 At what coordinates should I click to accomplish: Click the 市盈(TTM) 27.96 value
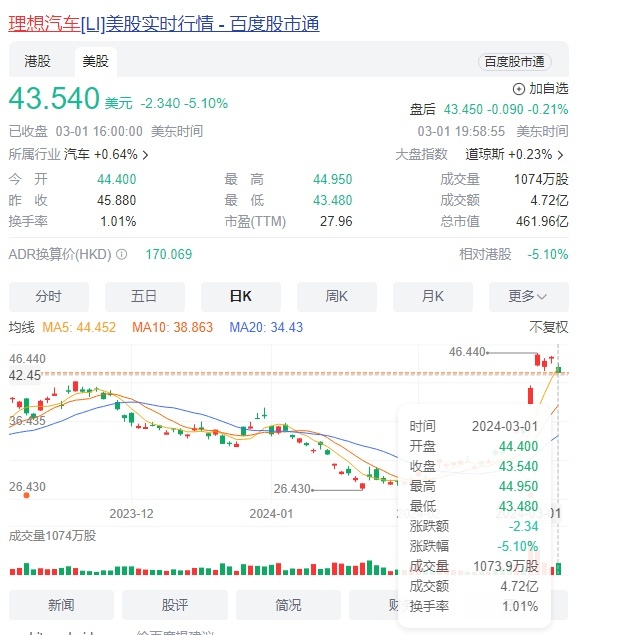click(x=336, y=222)
